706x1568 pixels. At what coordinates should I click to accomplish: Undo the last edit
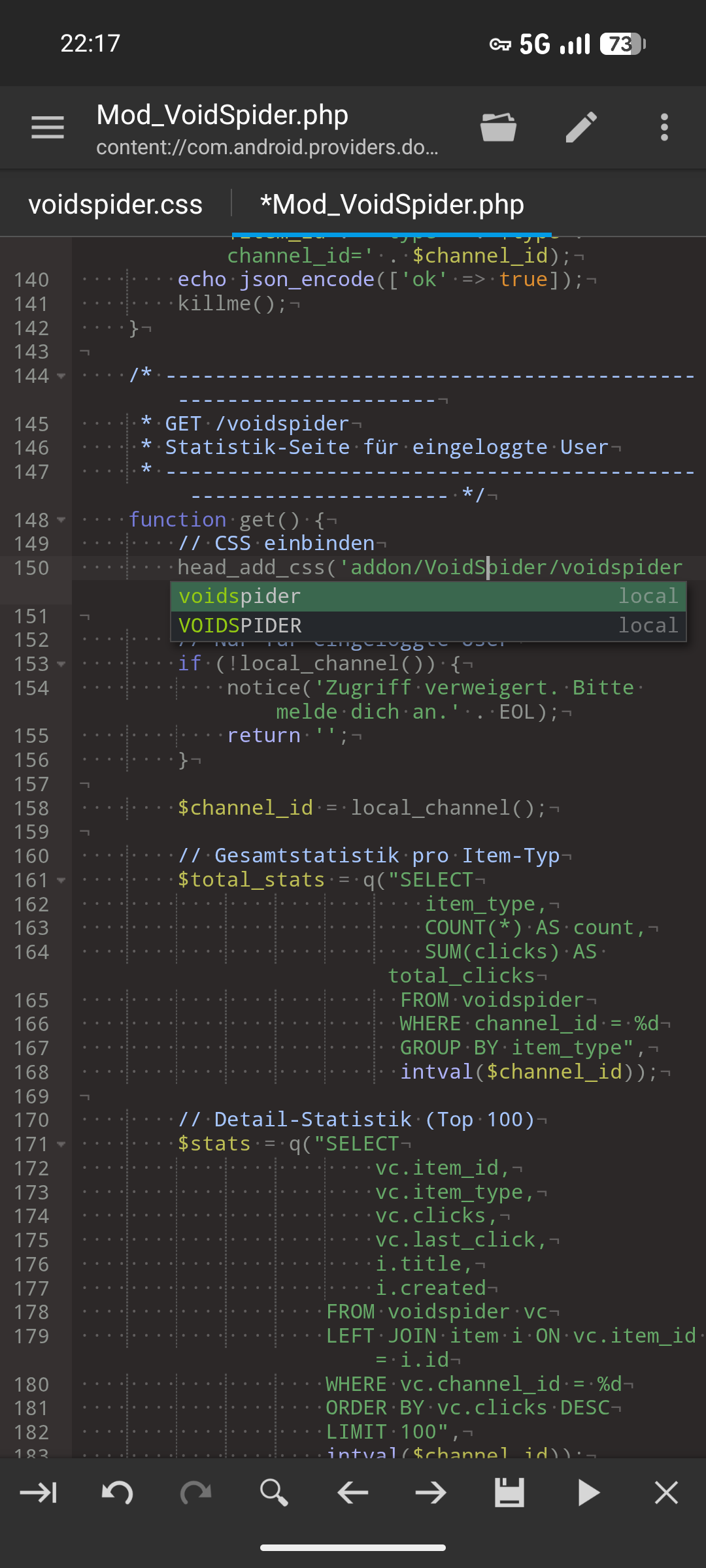[x=118, y=1493]
